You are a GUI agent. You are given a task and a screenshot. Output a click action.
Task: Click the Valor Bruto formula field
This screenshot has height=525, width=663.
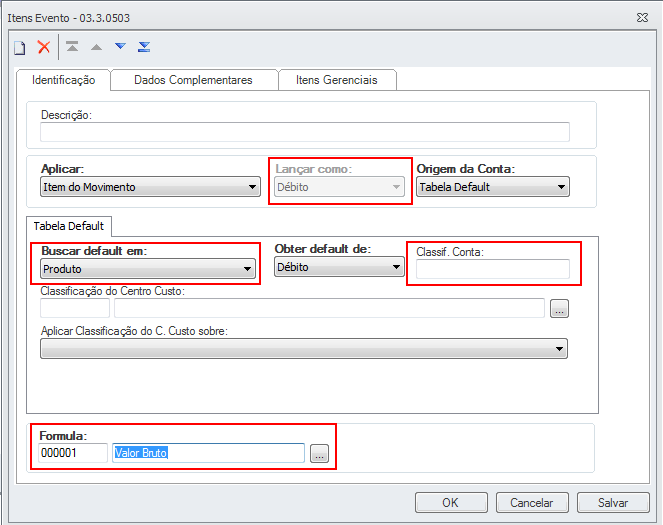coord(208,453)
